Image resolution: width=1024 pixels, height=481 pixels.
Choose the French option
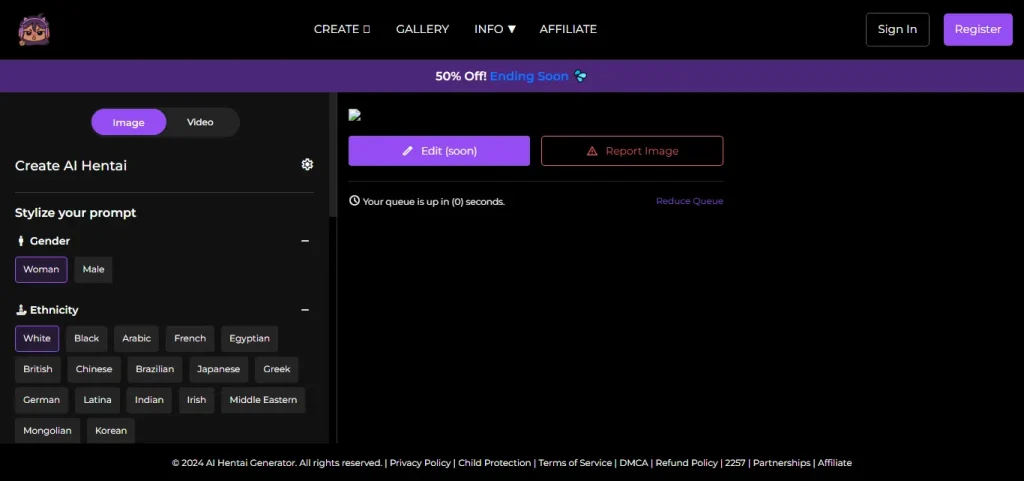pos(190,339)
